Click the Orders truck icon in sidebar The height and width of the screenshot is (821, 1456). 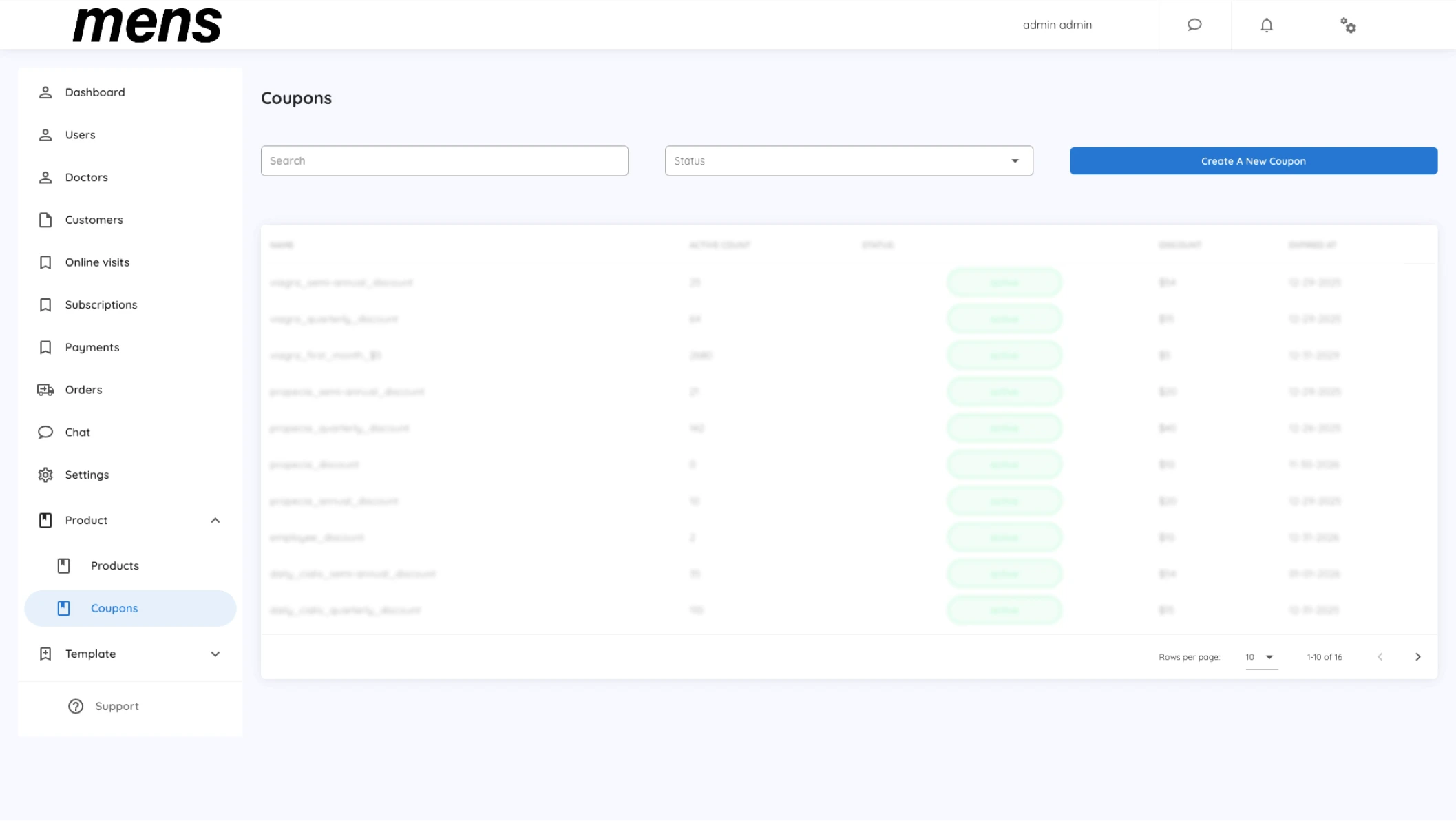click(x=45, y=390)
